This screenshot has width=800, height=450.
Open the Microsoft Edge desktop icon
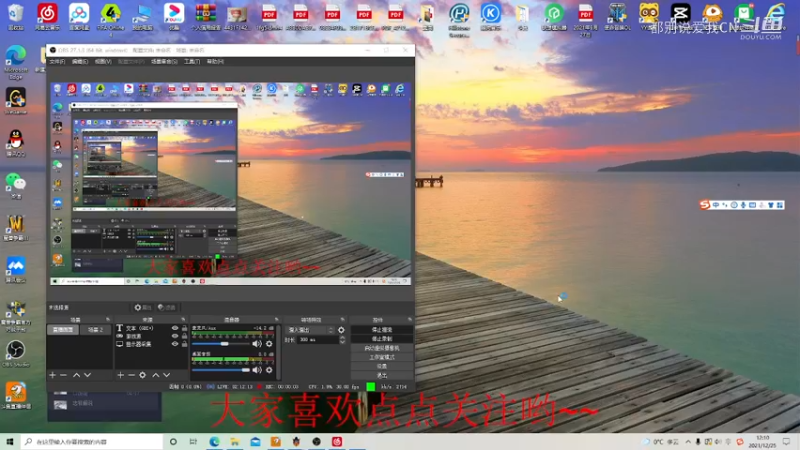pyautogui.click(x=16, y=61)
